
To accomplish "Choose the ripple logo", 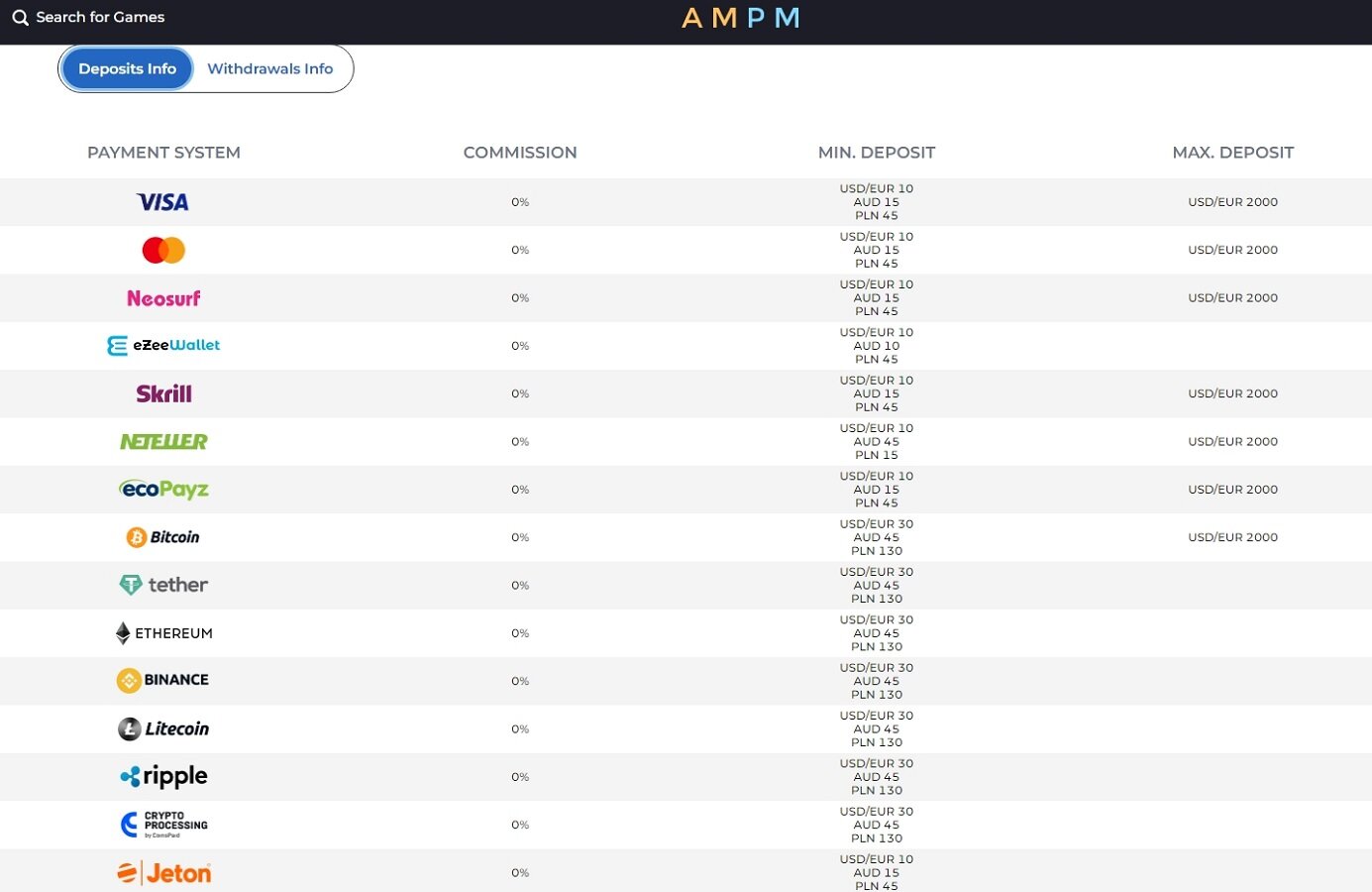I will click(x=163, y=776).
